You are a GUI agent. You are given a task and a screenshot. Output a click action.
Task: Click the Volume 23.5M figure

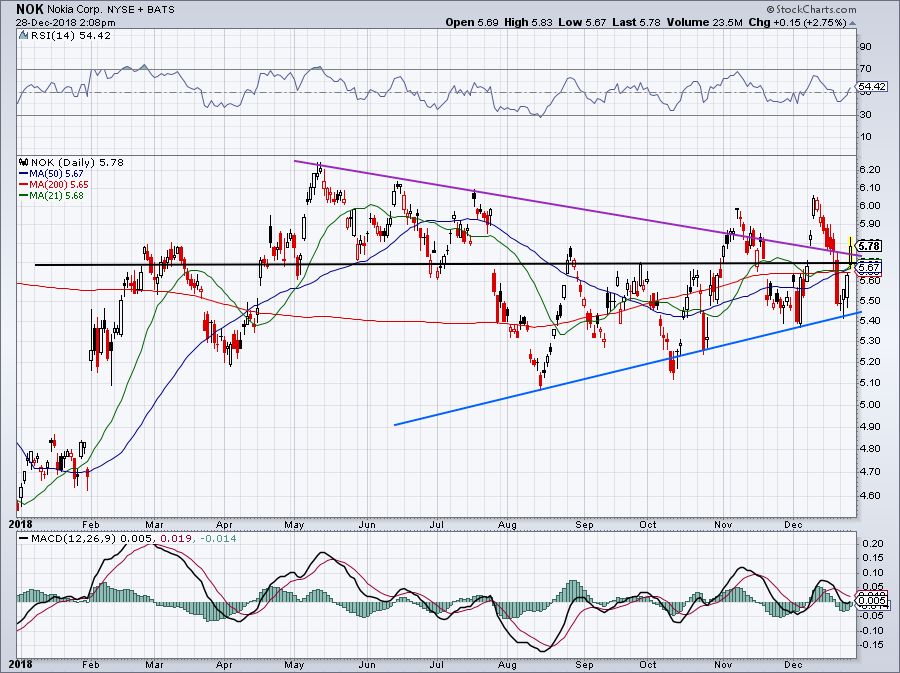(704, 22)
